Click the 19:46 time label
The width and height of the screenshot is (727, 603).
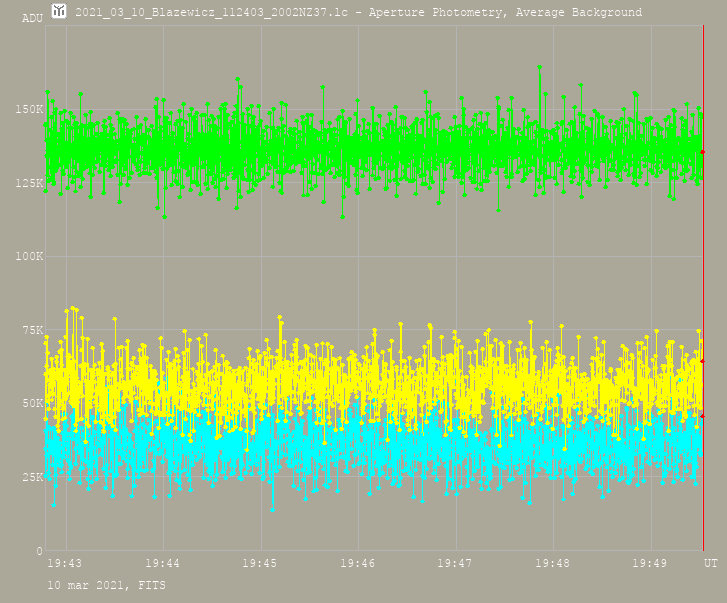pos(357,563)
